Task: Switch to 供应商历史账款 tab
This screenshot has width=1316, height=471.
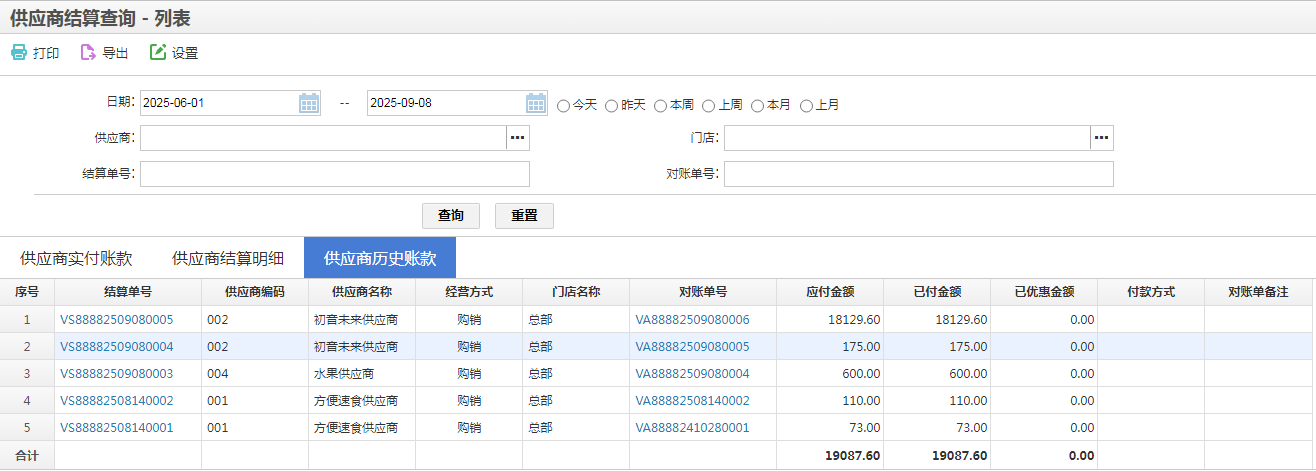Action: (x=380, y=258)
